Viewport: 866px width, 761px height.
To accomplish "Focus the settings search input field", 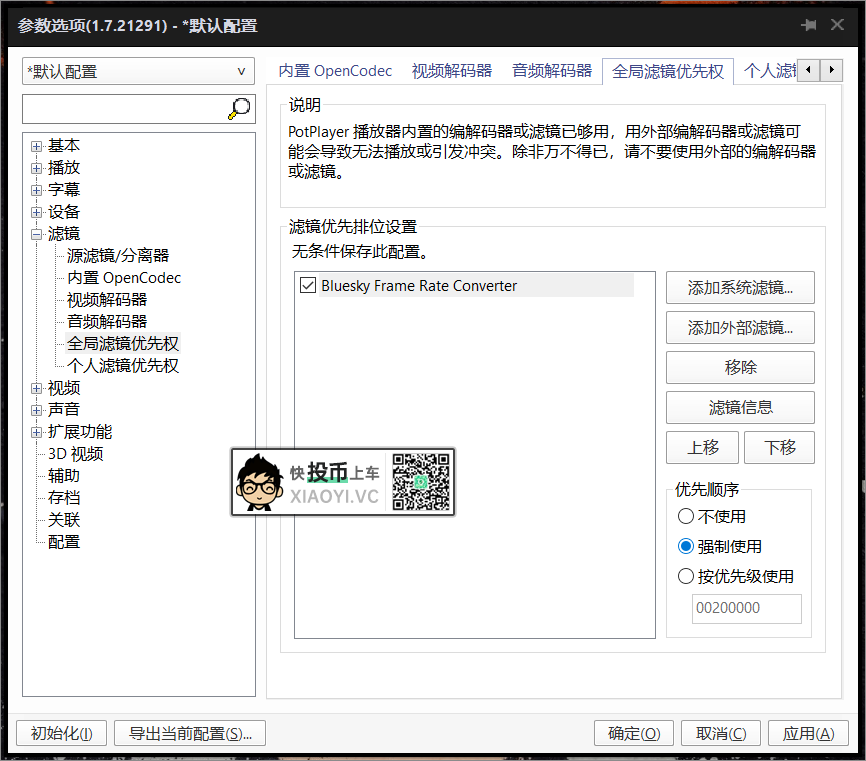I will 124,109.
